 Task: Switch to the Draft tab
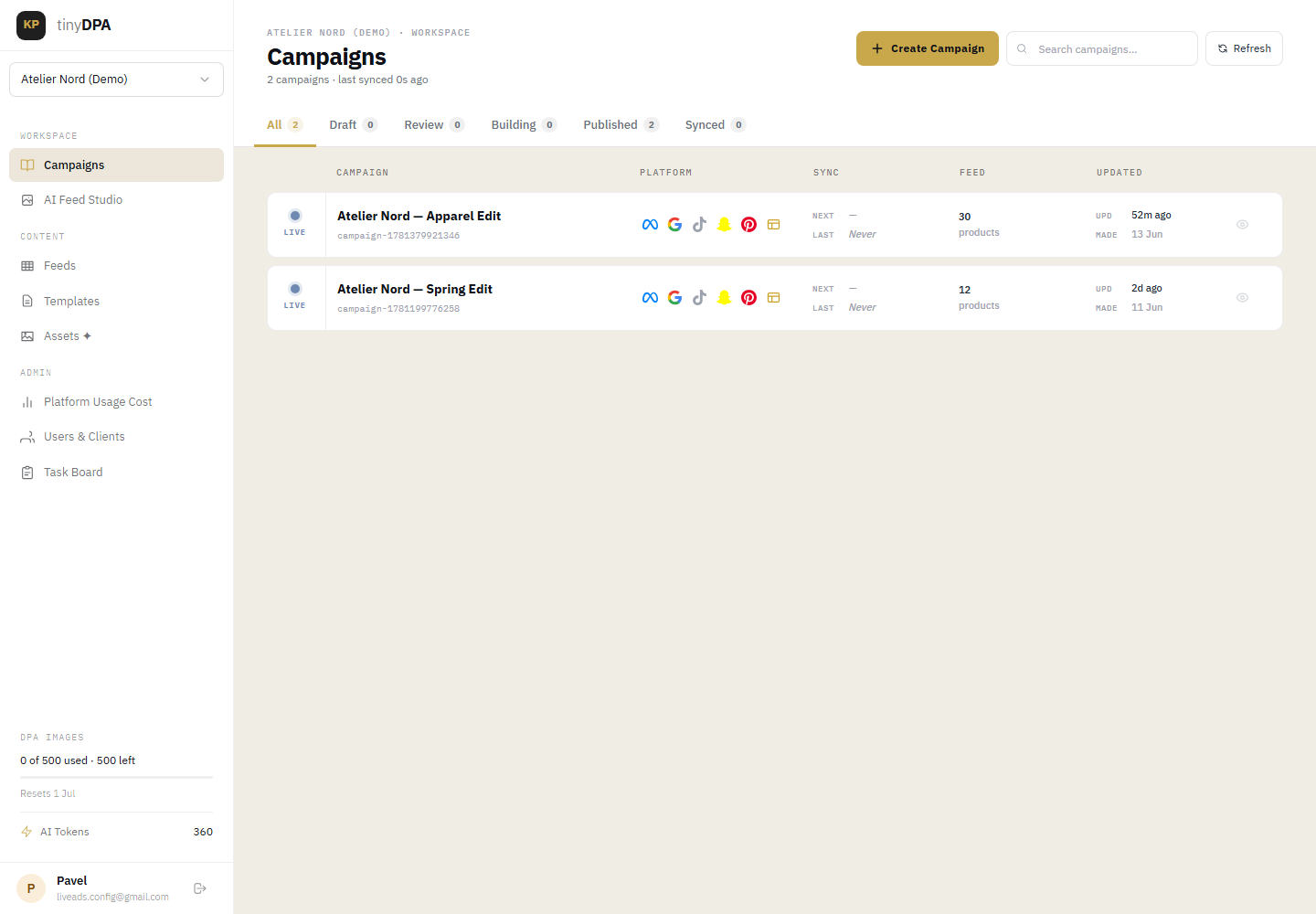pyautogui.click(x=353, y=125)
